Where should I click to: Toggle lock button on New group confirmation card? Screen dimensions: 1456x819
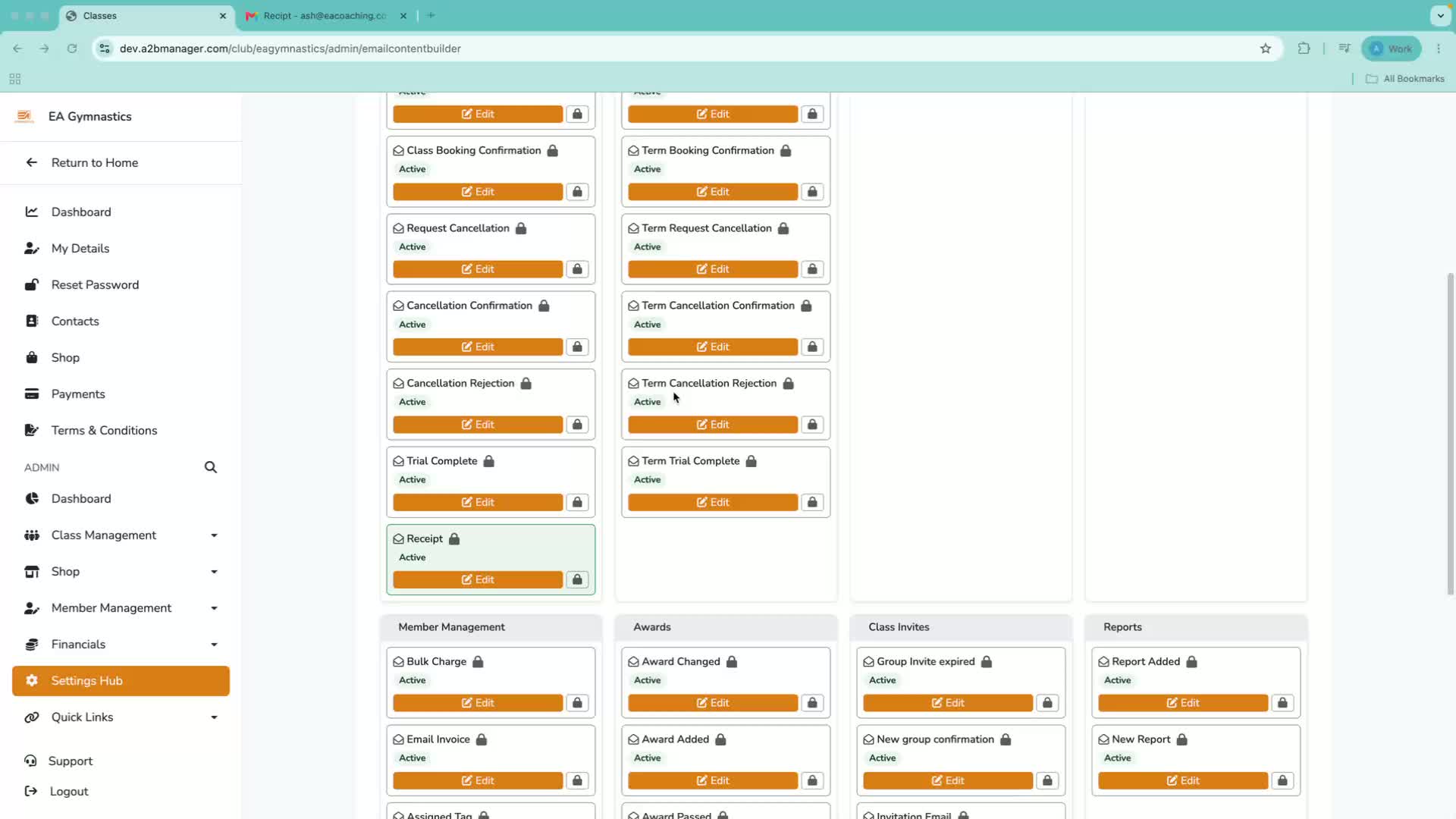pyautogui.click(x=1047, y=780)
